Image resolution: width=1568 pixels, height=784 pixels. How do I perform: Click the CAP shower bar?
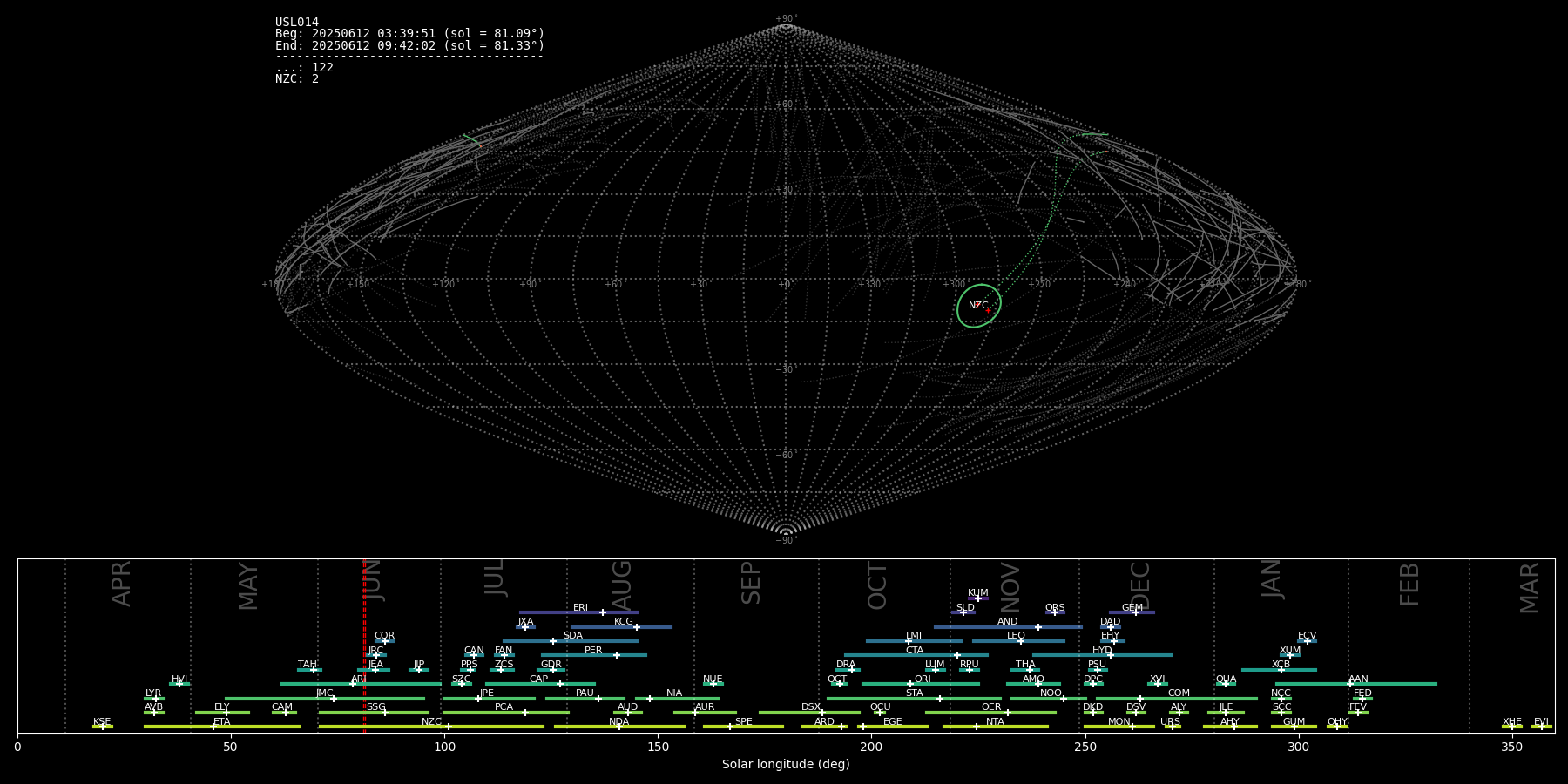point(540,684)
